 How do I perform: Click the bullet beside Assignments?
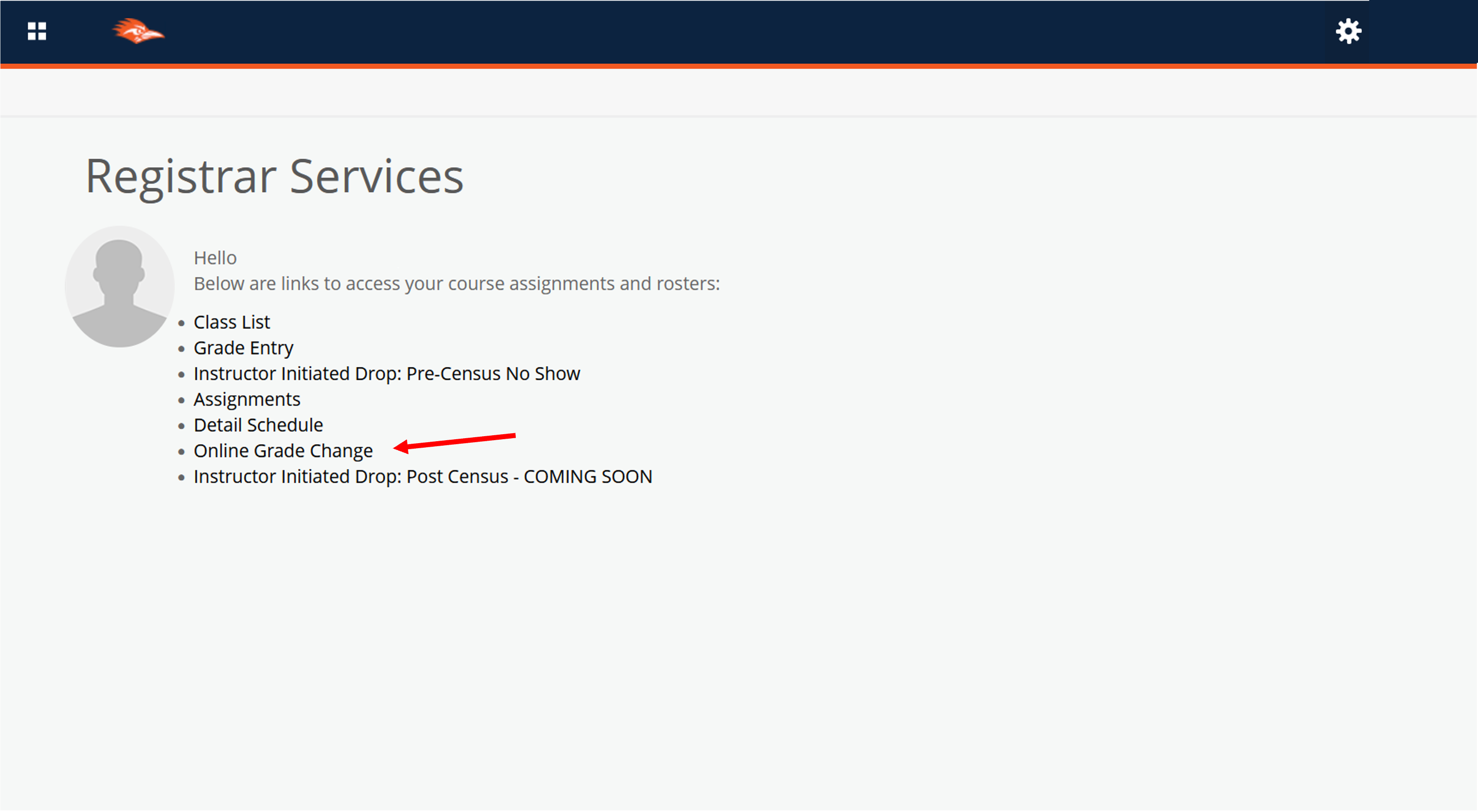pos(181,400)
